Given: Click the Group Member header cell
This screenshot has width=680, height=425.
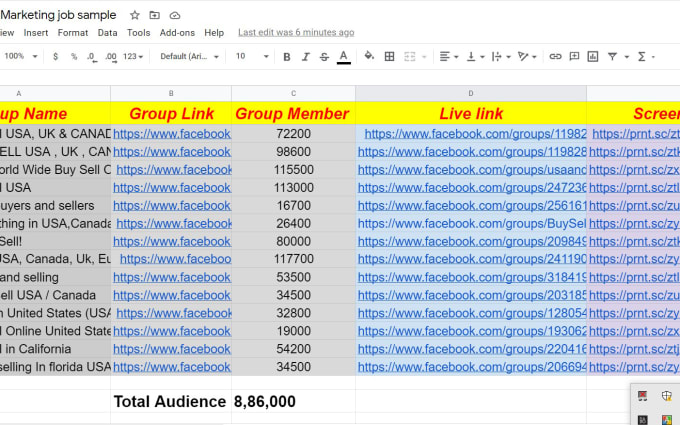Looking at the screenshot, I should pos(293,113).
